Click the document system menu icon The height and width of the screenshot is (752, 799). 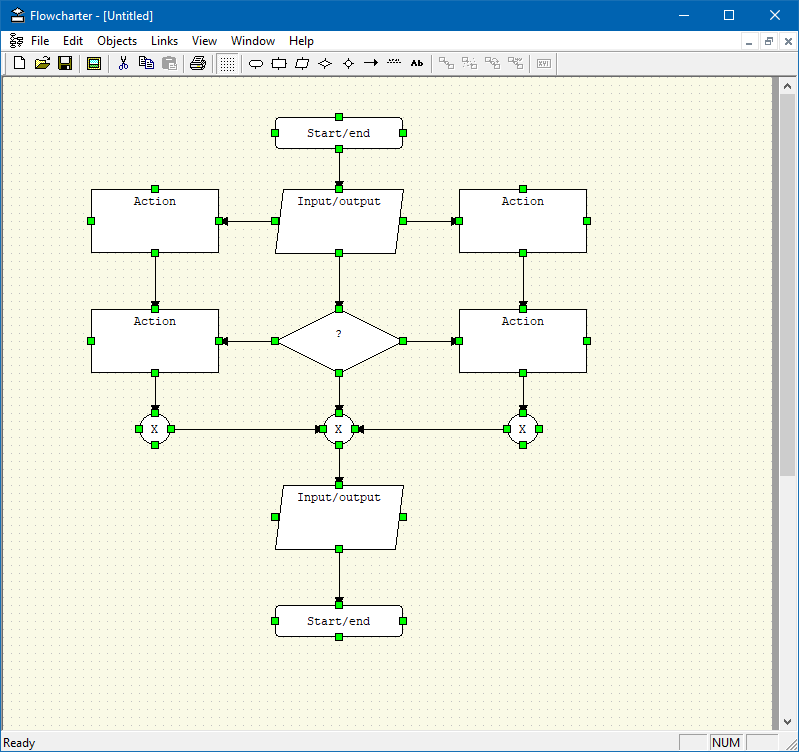(x=16, y=41)
